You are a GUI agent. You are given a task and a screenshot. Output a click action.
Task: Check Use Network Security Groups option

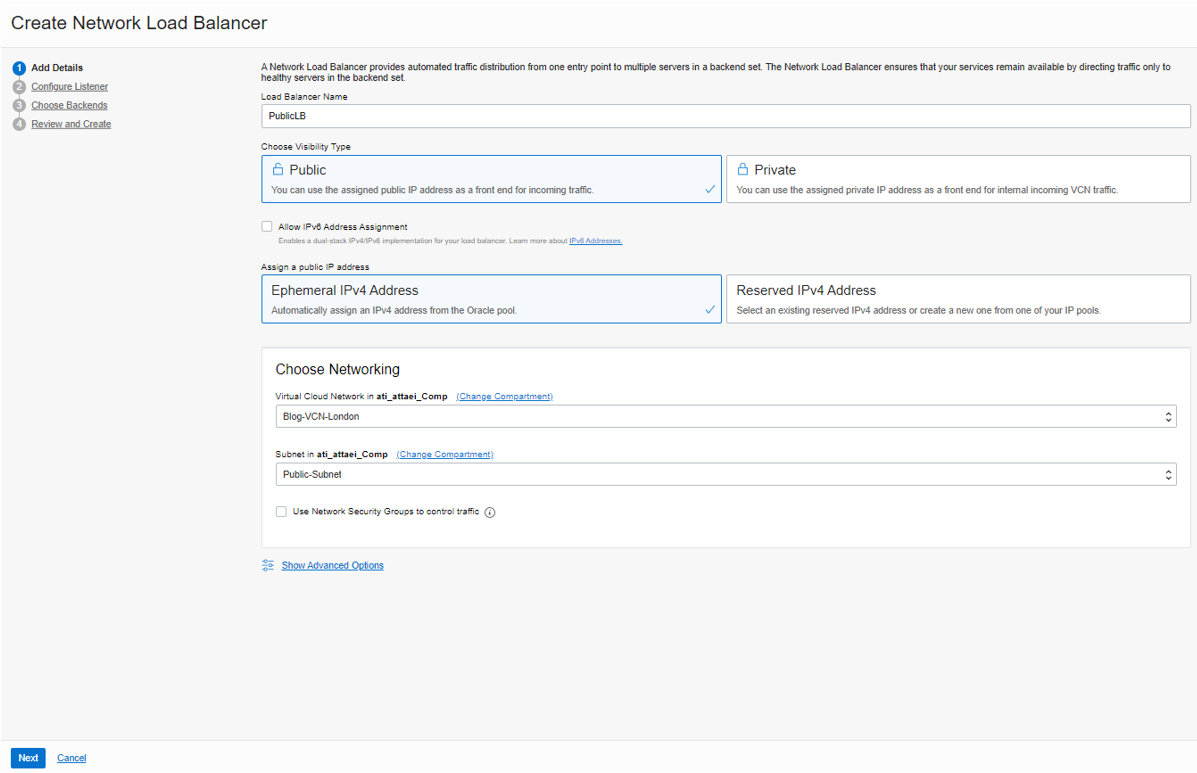tap(281, 511)
